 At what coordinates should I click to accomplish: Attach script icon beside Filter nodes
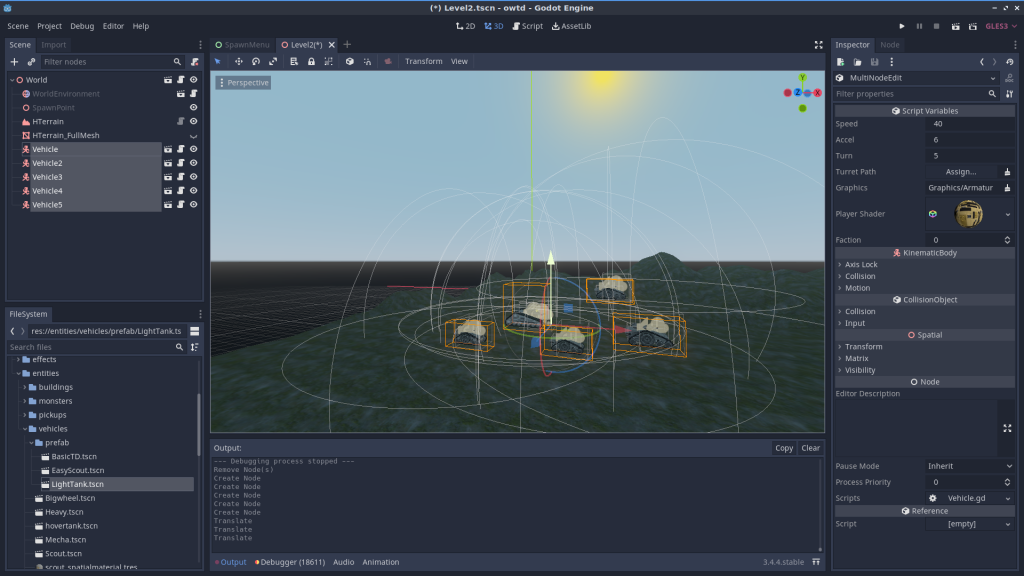[x=195, y=62]
